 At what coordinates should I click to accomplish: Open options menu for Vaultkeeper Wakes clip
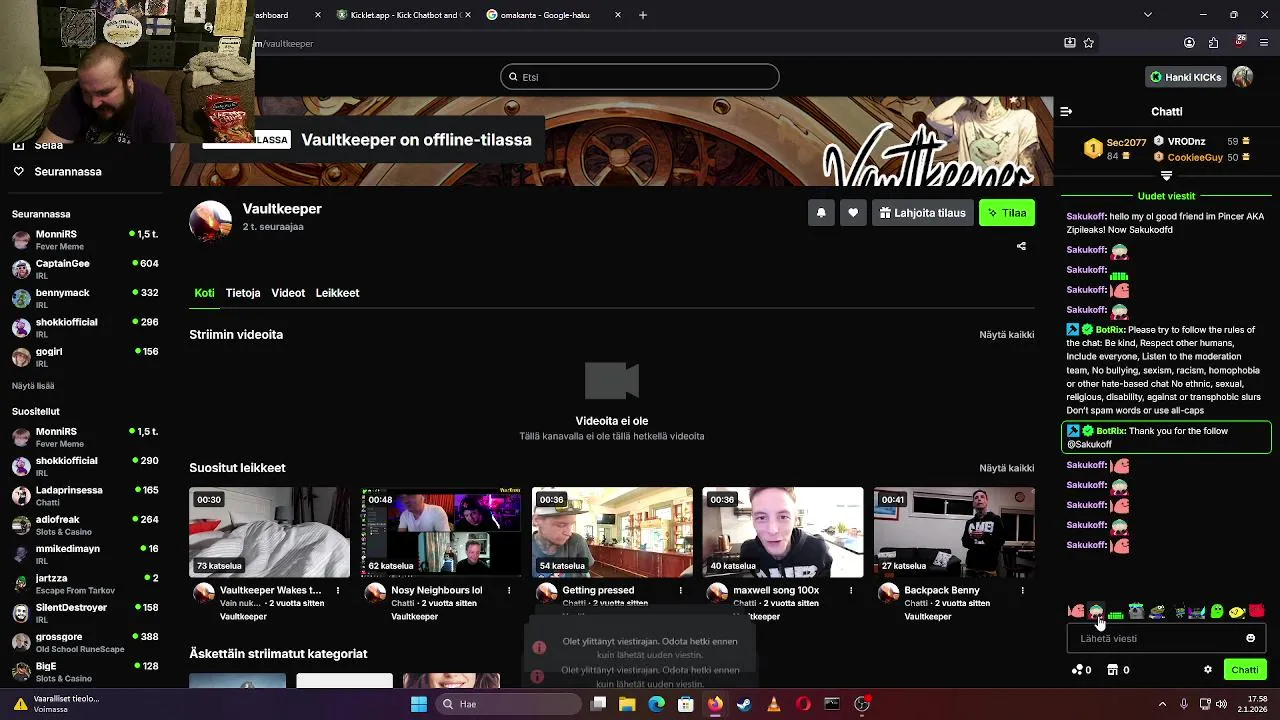click(338, 591)
